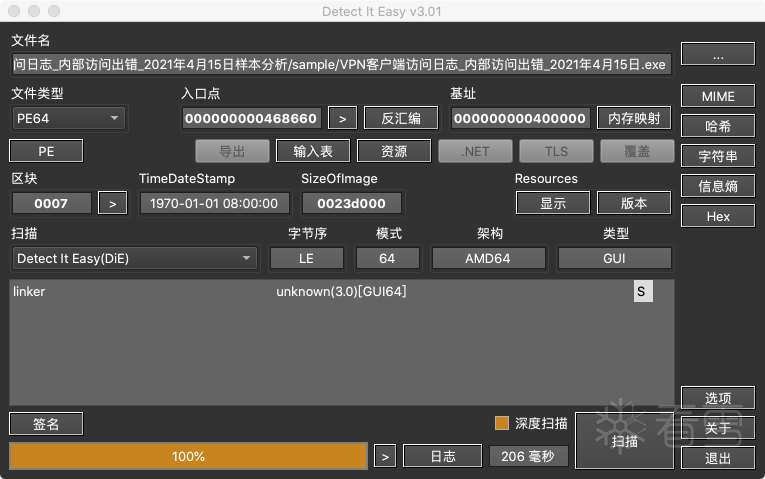Click the PE button
Viewport: 765px width, 479px height.
[46, 151]
